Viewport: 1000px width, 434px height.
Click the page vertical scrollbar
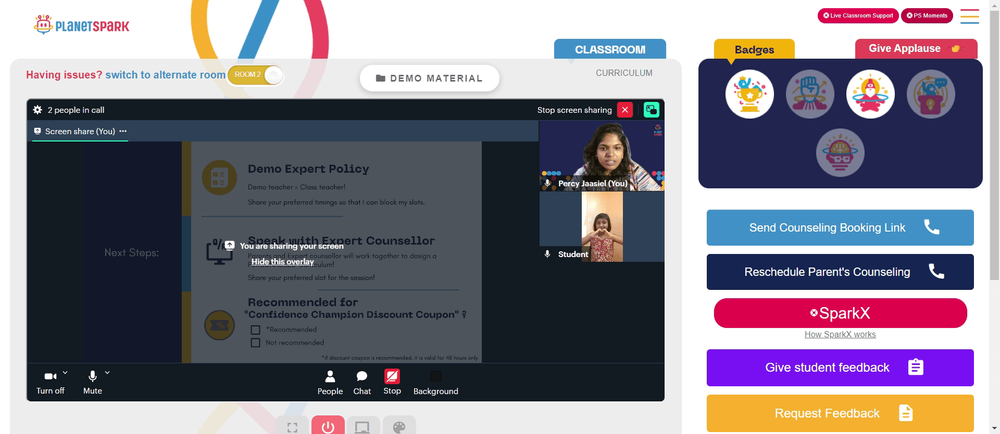[994, 144]
